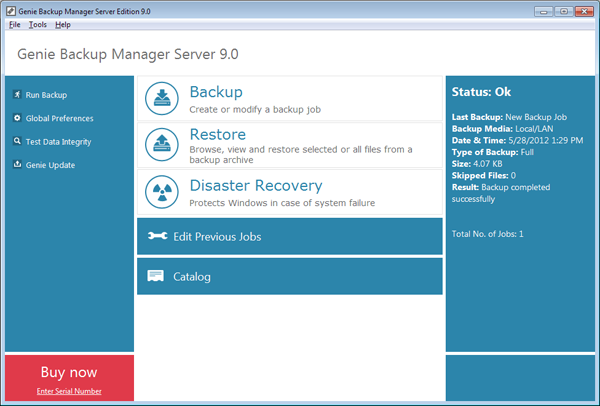Click the running man icon in sidebar
This screenshot has height=406, width=600.
17,95
